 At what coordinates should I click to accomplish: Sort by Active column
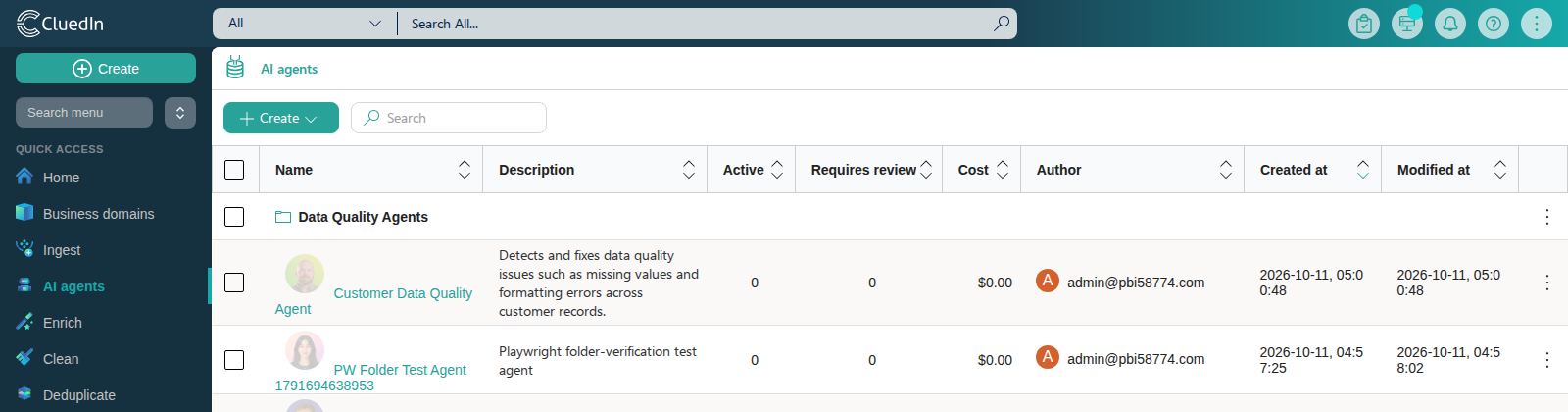(777, 170)
